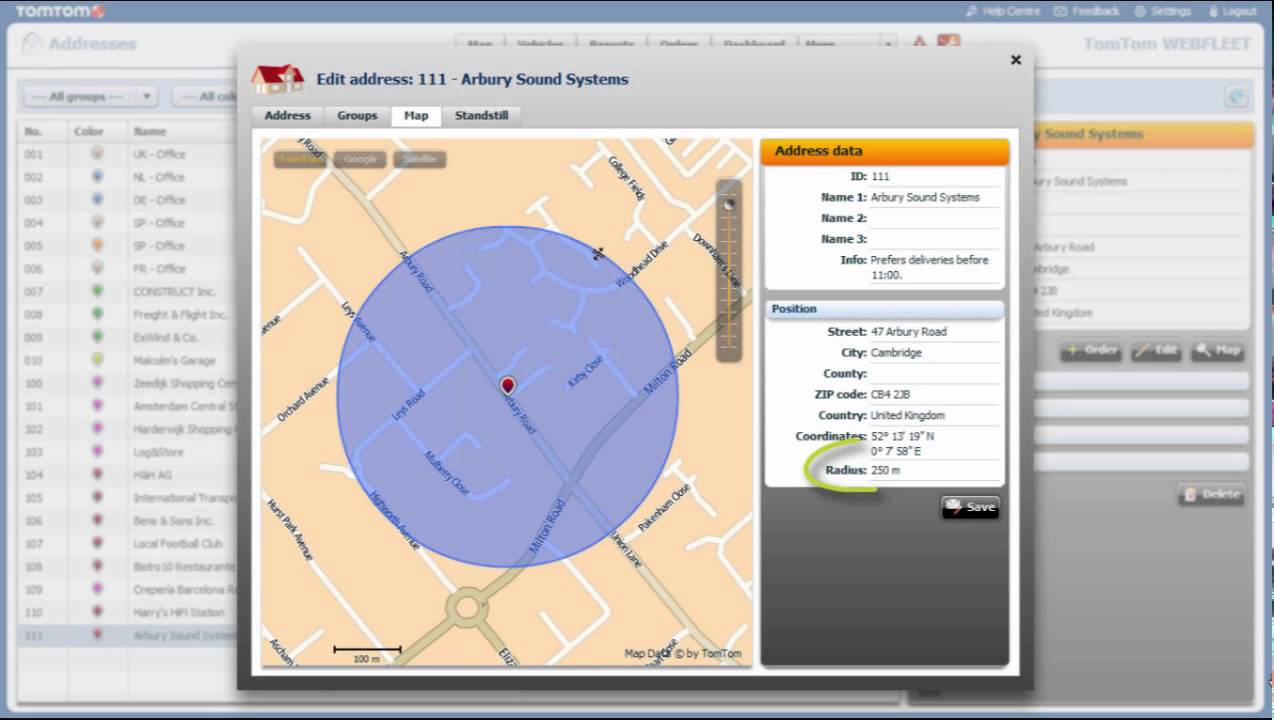Click the Street field 47 Arbury Road
This screenshot has width=1274, height=720.
935,331
